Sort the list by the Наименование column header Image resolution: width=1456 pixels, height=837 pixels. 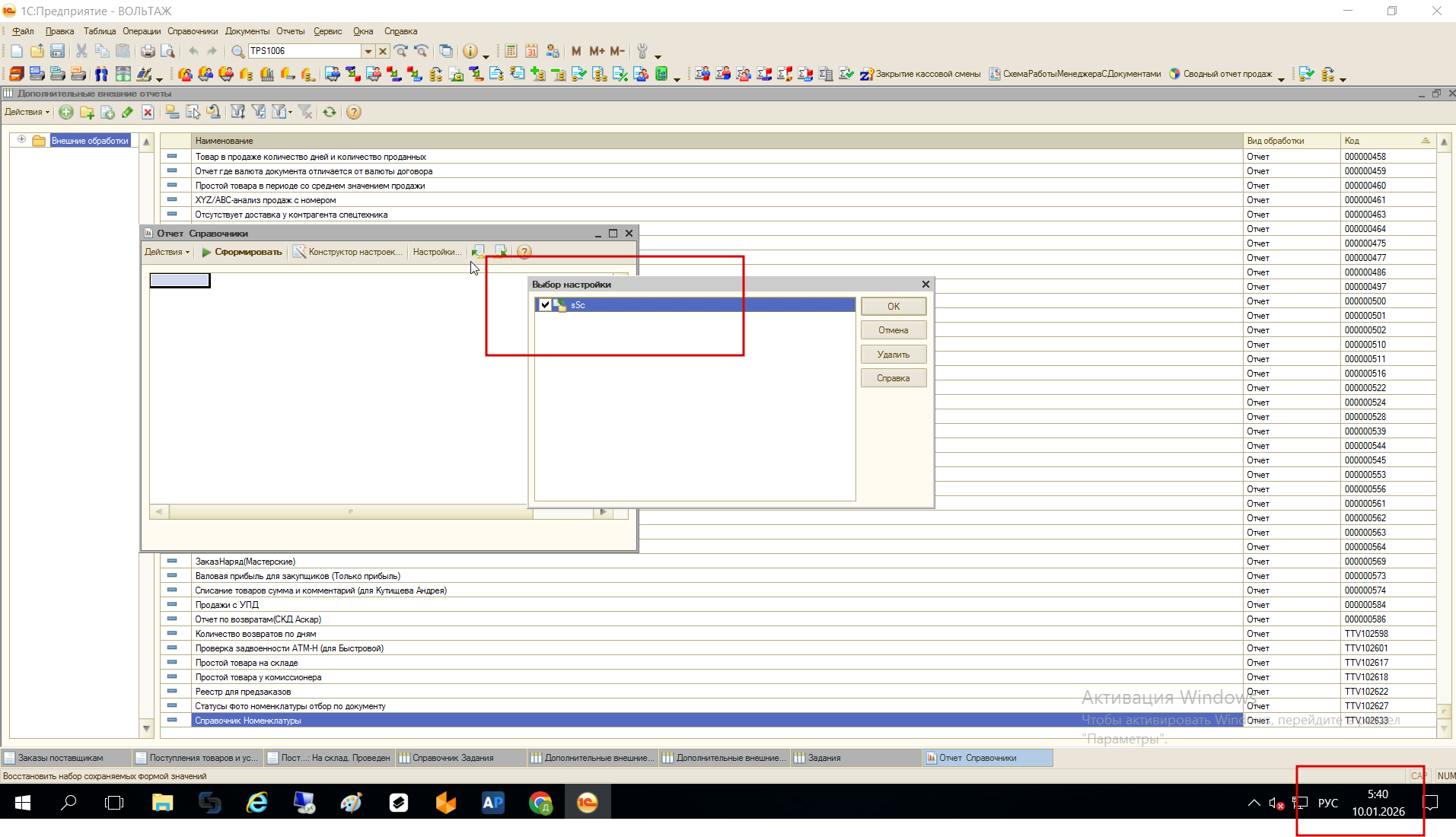point(716,141)
